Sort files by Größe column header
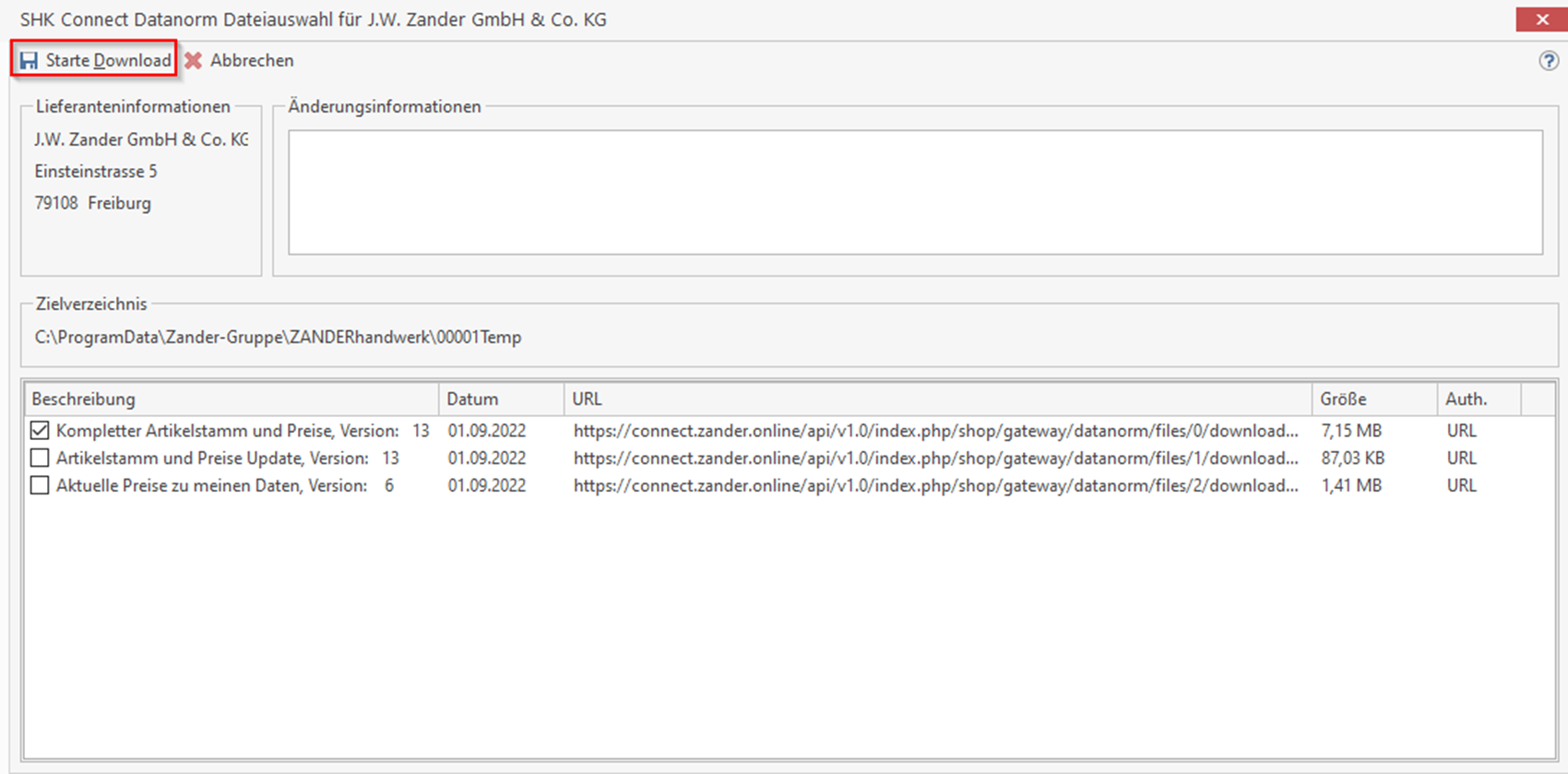Image resolution: width=1568 pixels, height=774 pixels. pos(1343,399)
